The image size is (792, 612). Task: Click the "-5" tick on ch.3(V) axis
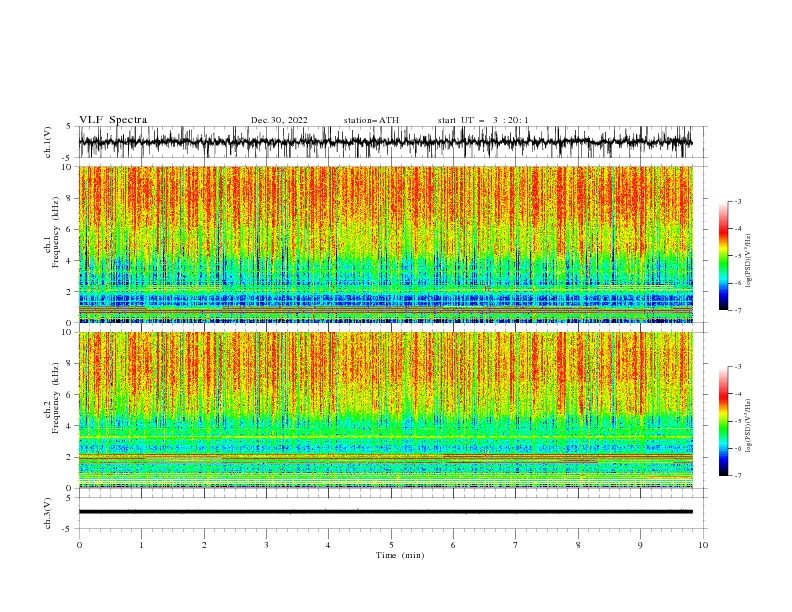click(68, 529)
